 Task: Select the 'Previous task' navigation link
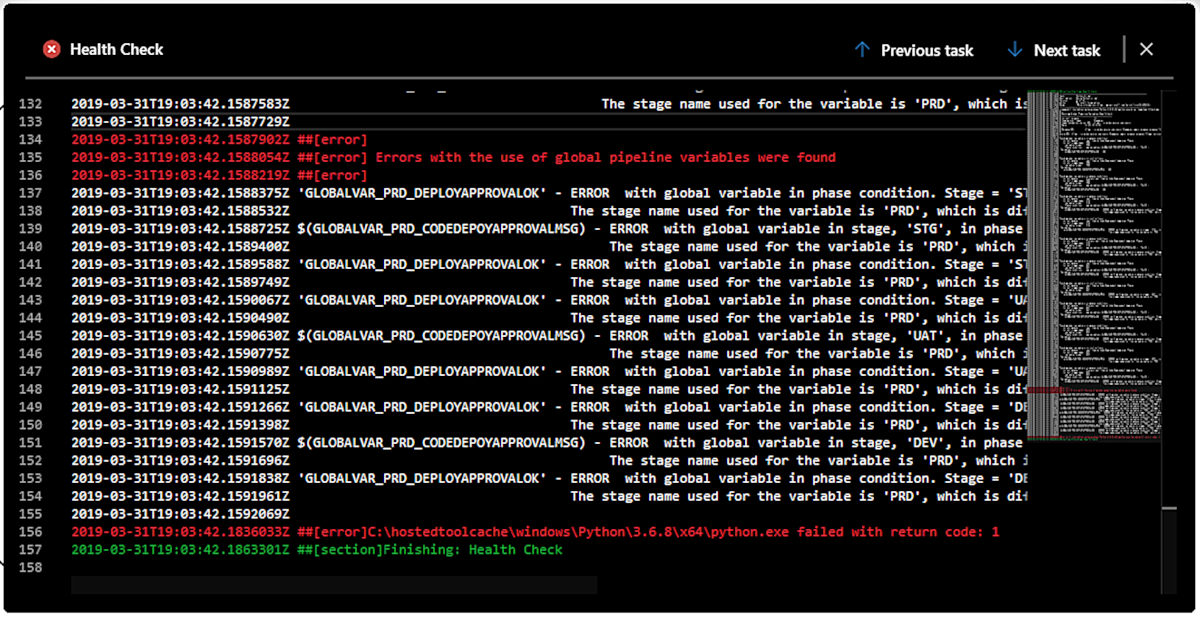click(x=927, y=49)
